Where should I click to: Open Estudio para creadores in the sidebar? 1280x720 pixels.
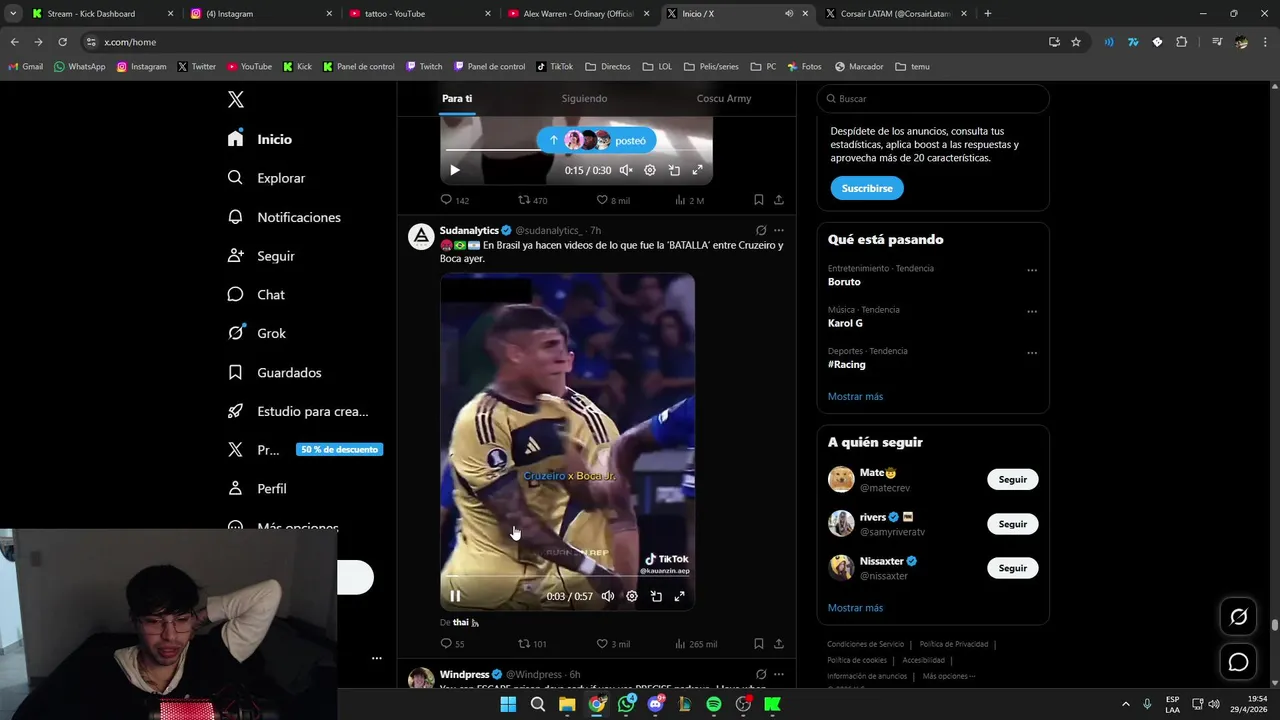(x=298, y=411)
